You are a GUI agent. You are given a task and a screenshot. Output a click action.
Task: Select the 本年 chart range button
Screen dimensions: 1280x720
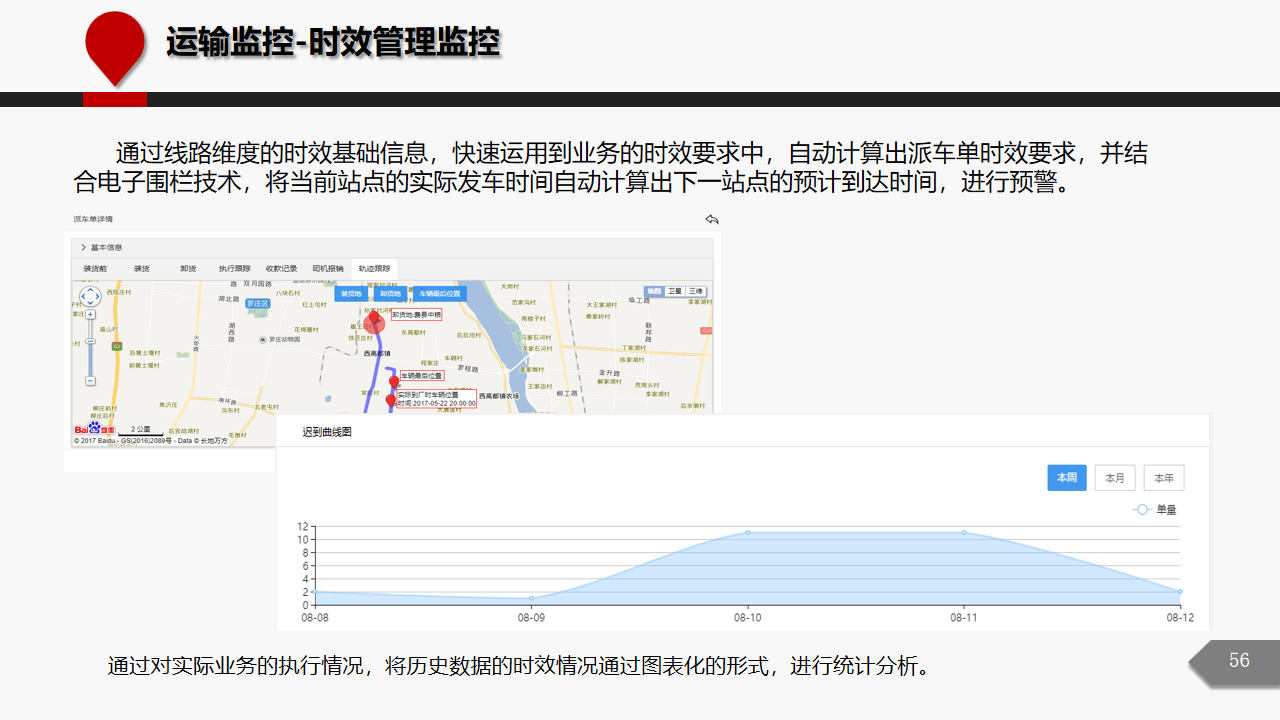click(1164, 478)
